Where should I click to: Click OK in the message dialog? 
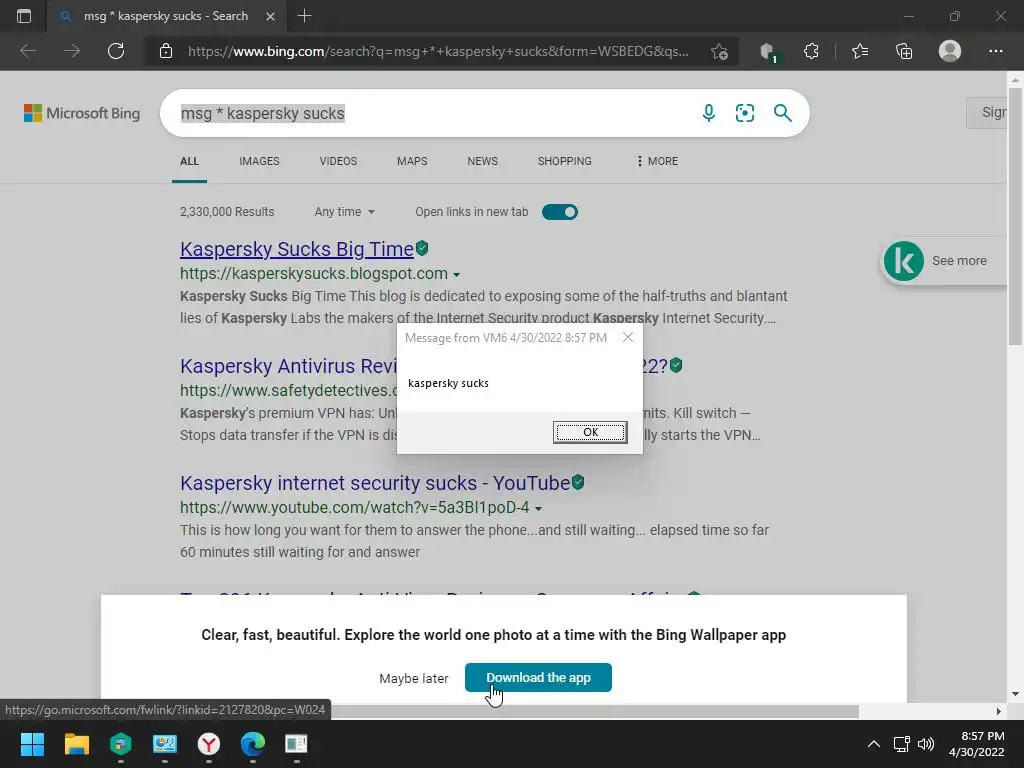tap(590, 432)
